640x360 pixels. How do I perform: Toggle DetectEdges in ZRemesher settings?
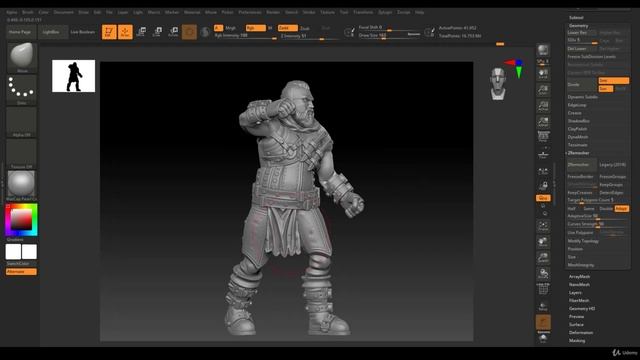pos(611,193)
